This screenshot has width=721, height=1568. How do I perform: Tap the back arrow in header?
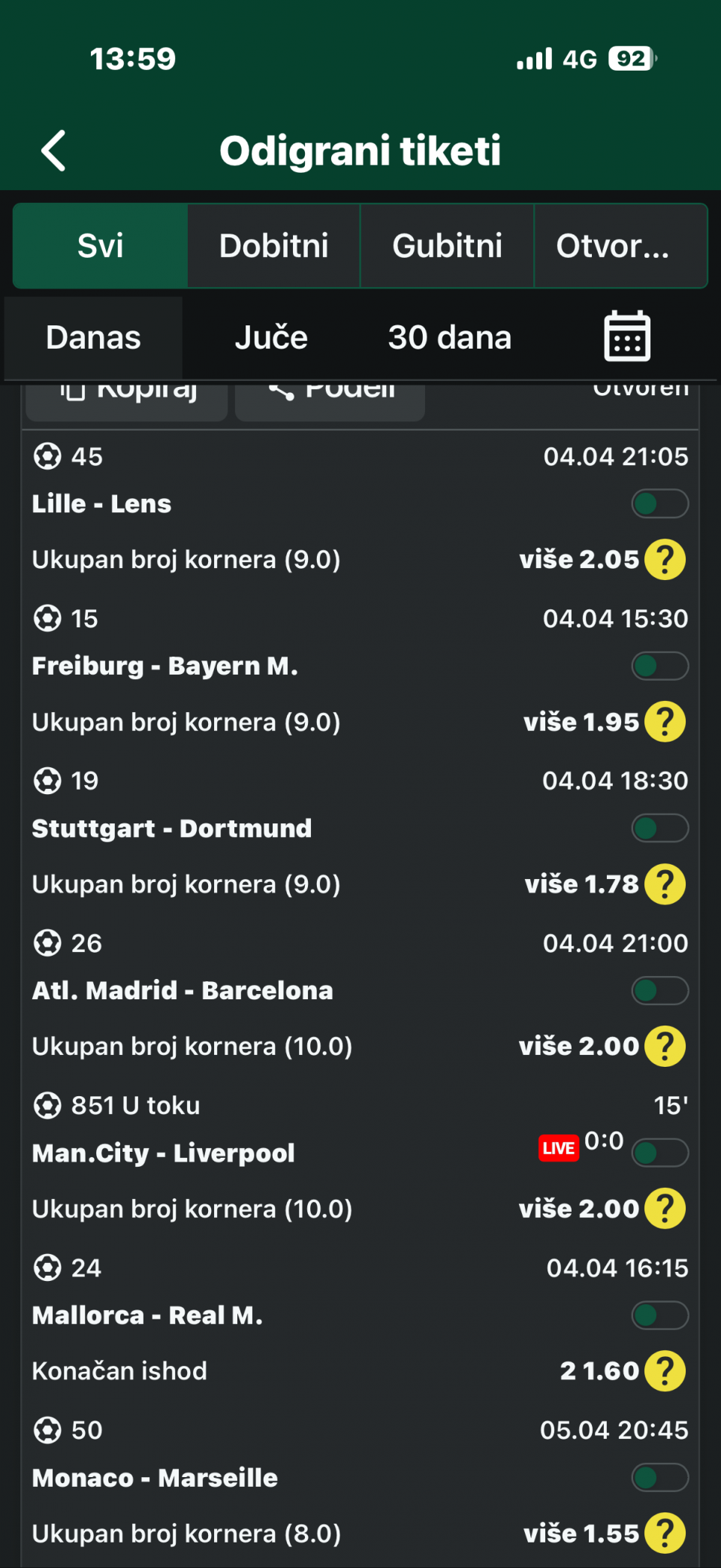click(54, 151)
